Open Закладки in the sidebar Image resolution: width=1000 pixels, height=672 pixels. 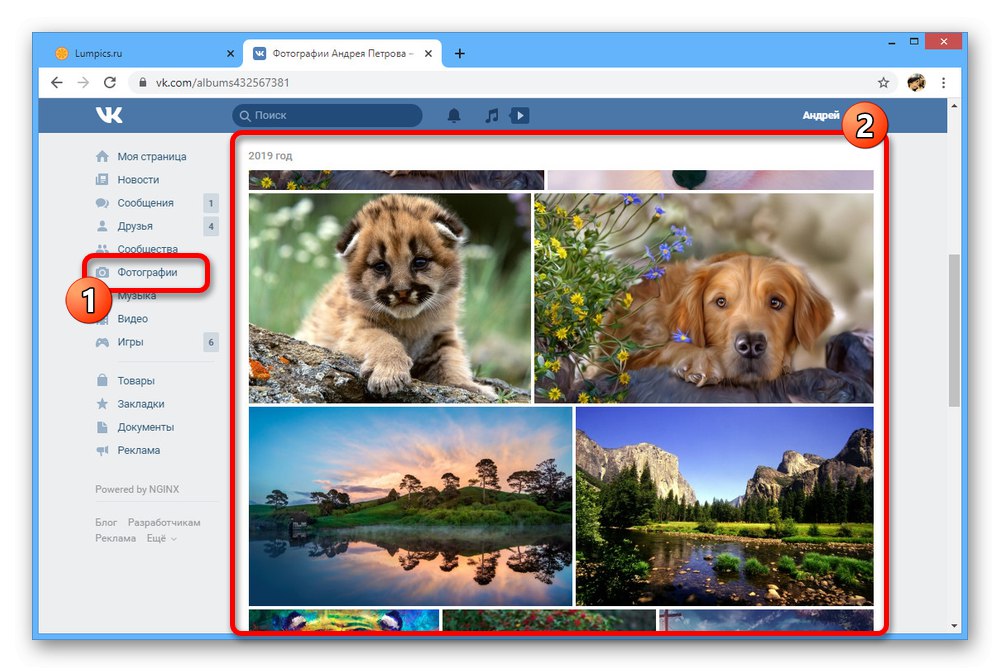141,404
